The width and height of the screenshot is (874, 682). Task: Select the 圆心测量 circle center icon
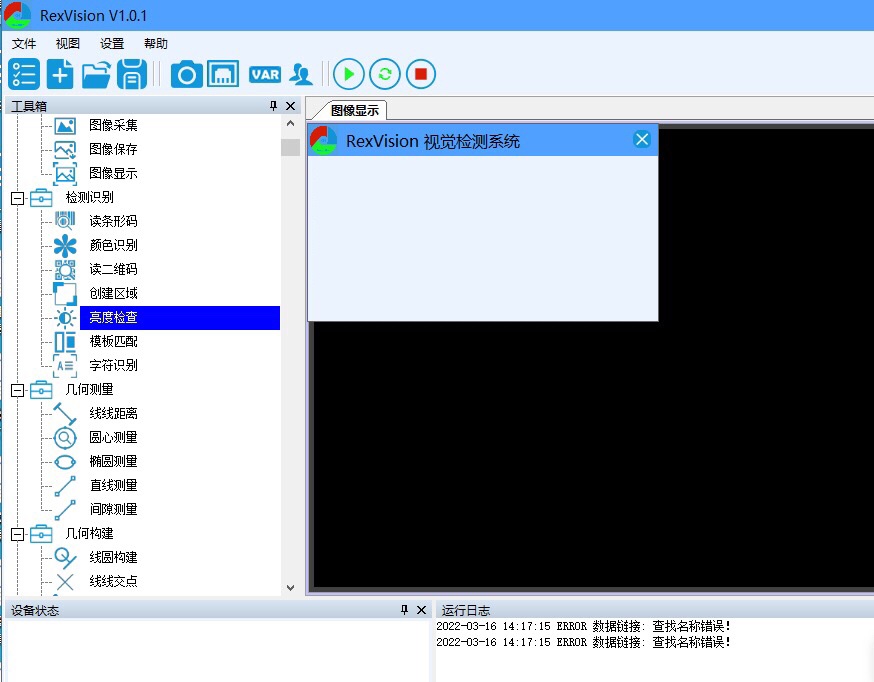(65, 437)
